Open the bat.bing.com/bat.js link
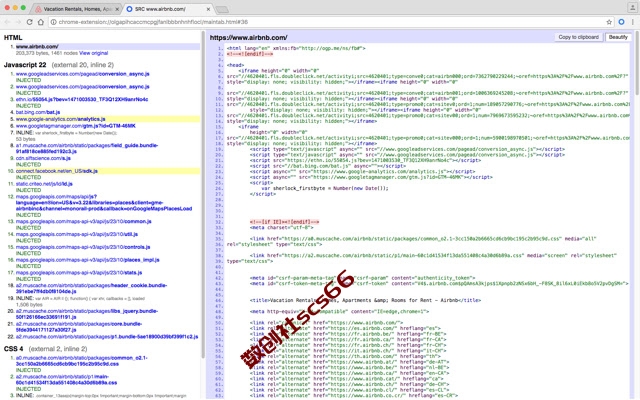640x400 pixels. [x=38, y=112]
